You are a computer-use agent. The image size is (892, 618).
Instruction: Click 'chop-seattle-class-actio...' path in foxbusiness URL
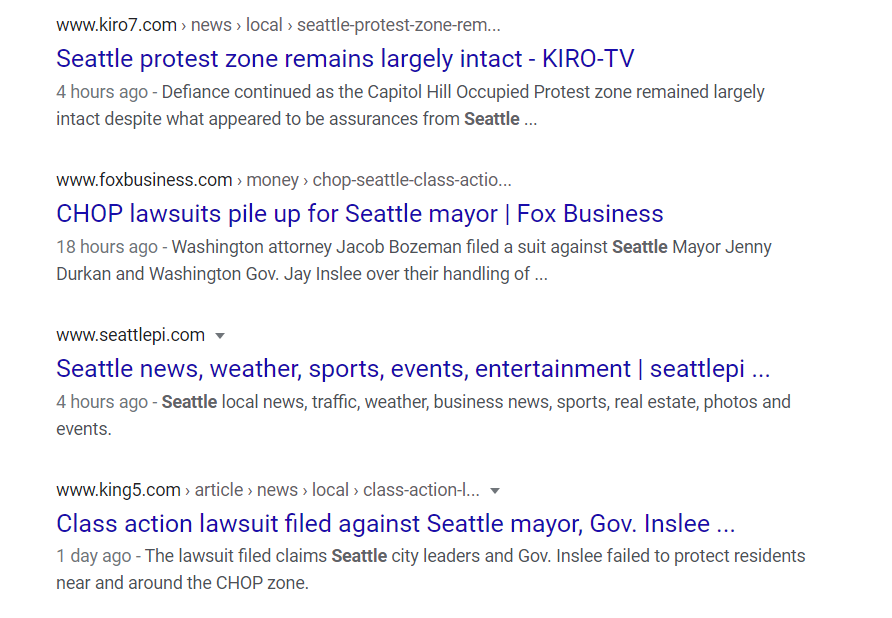point(412,180)
